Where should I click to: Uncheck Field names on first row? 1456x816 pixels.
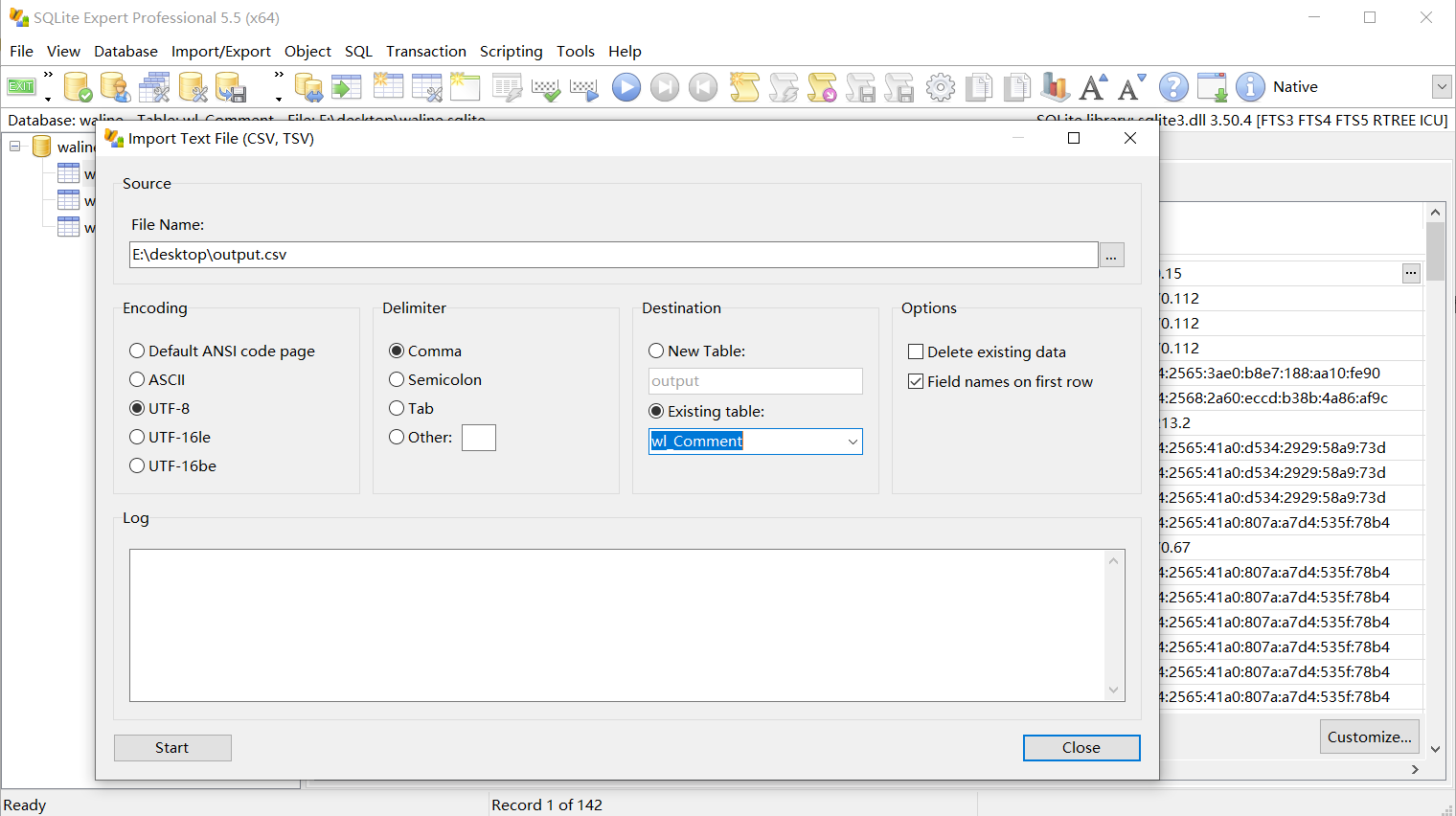pos(916,382)
